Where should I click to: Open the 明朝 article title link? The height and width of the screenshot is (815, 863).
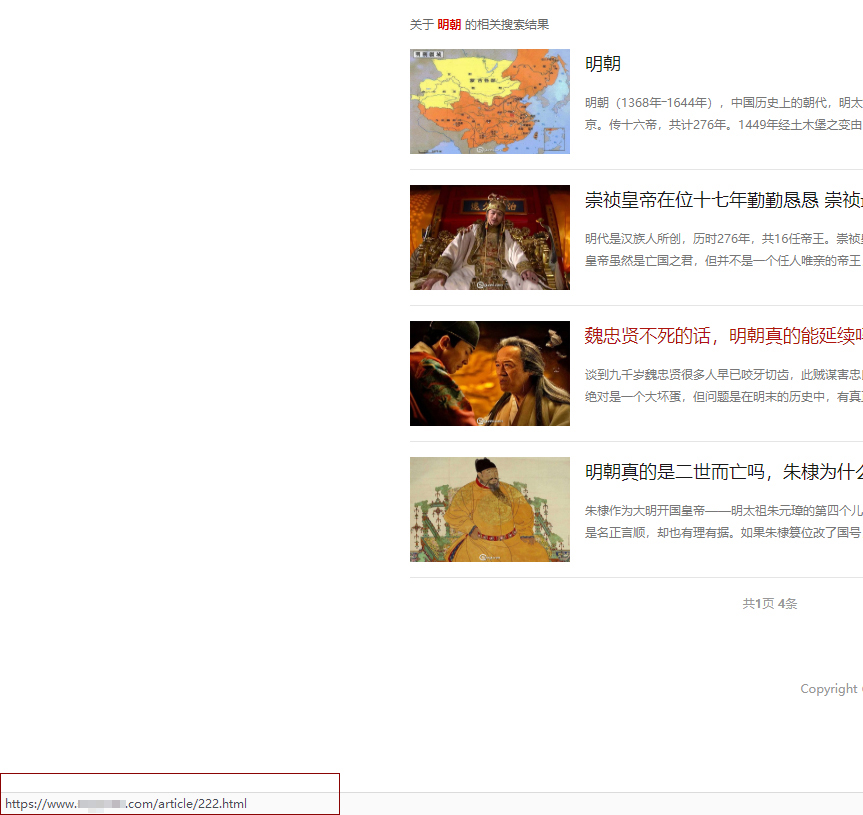click(603, 64)
